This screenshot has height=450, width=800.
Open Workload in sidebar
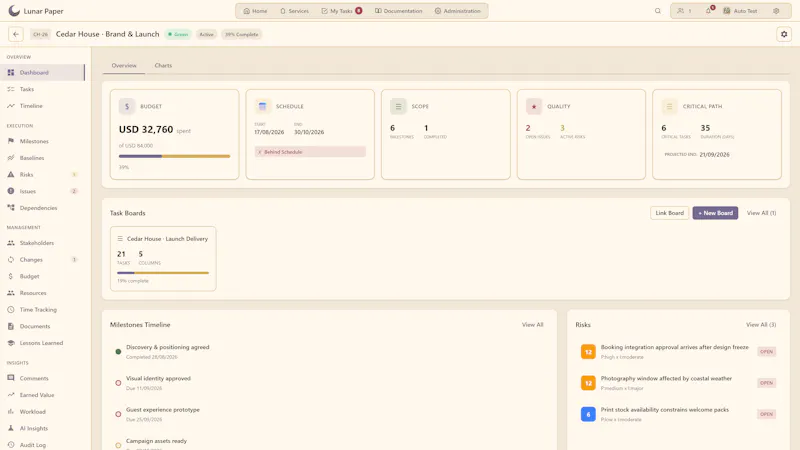[42, 412]
